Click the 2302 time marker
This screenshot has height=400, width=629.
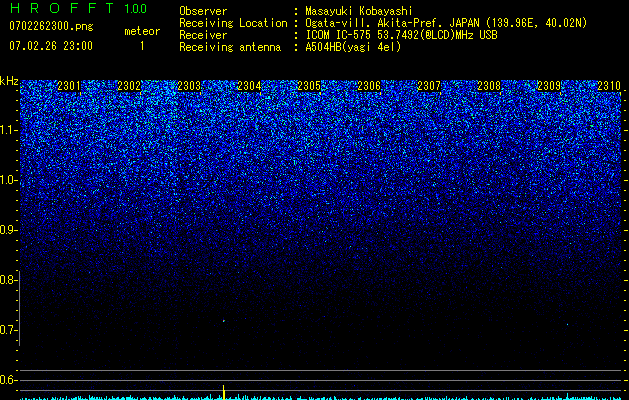tap(129, 86)
